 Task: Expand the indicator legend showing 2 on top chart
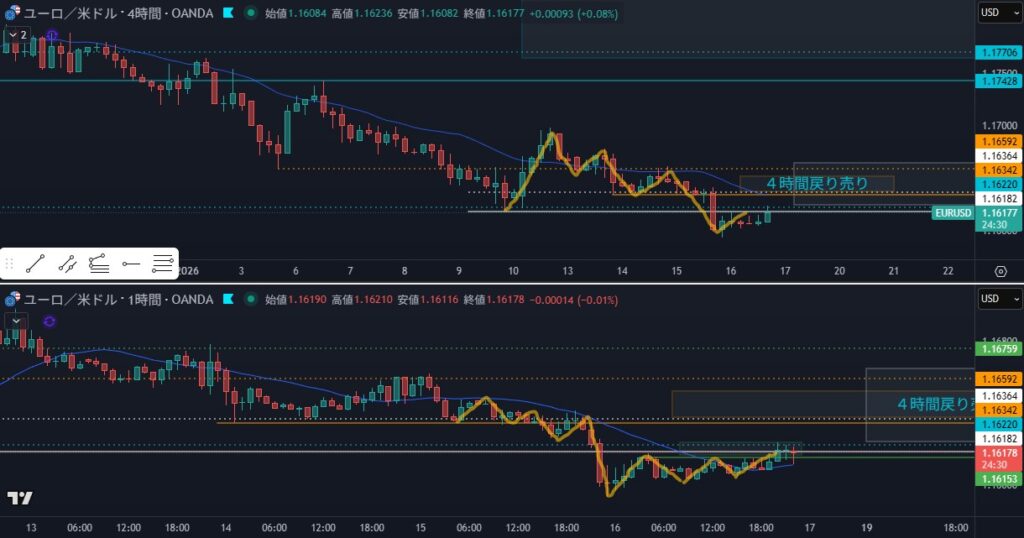16,34
